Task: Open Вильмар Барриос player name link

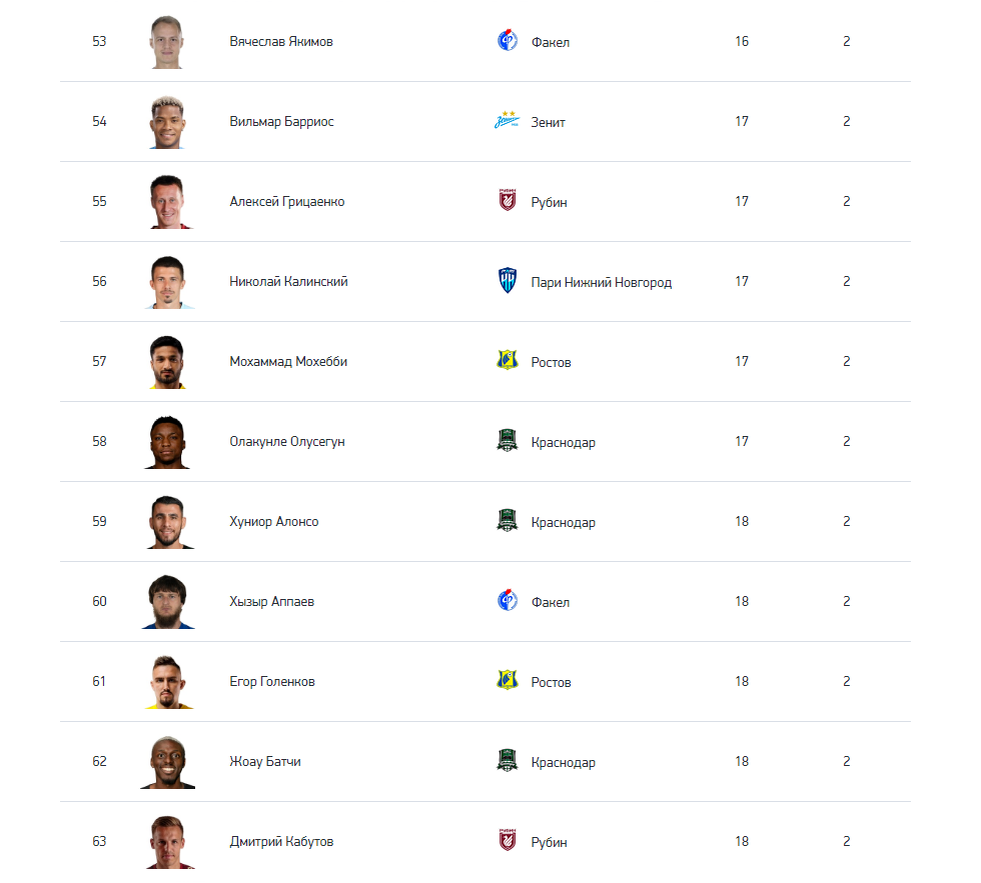Action: click(x=282, y=121)
